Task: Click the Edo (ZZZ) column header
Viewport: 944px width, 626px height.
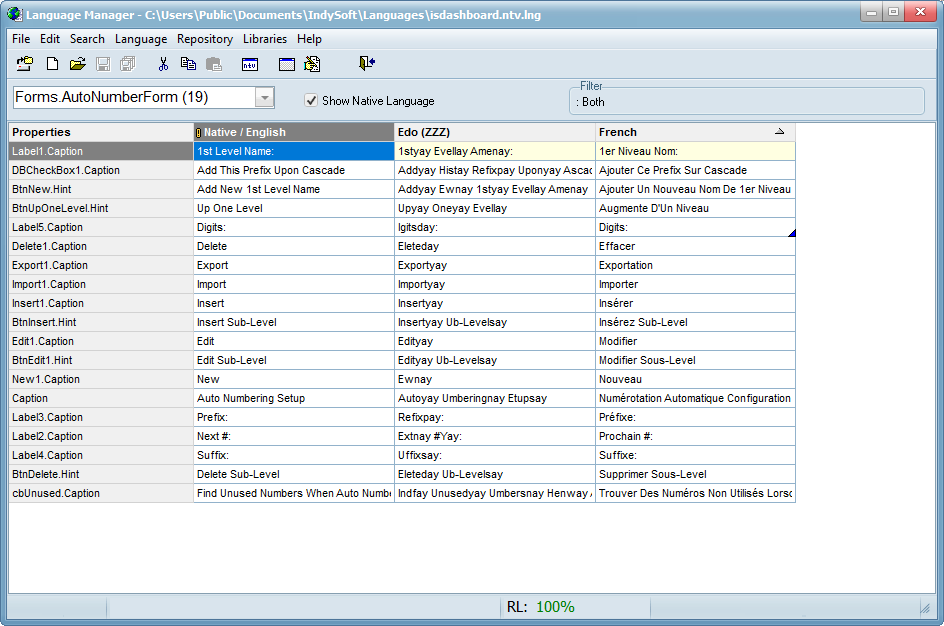Action: (x=494, y=132)
